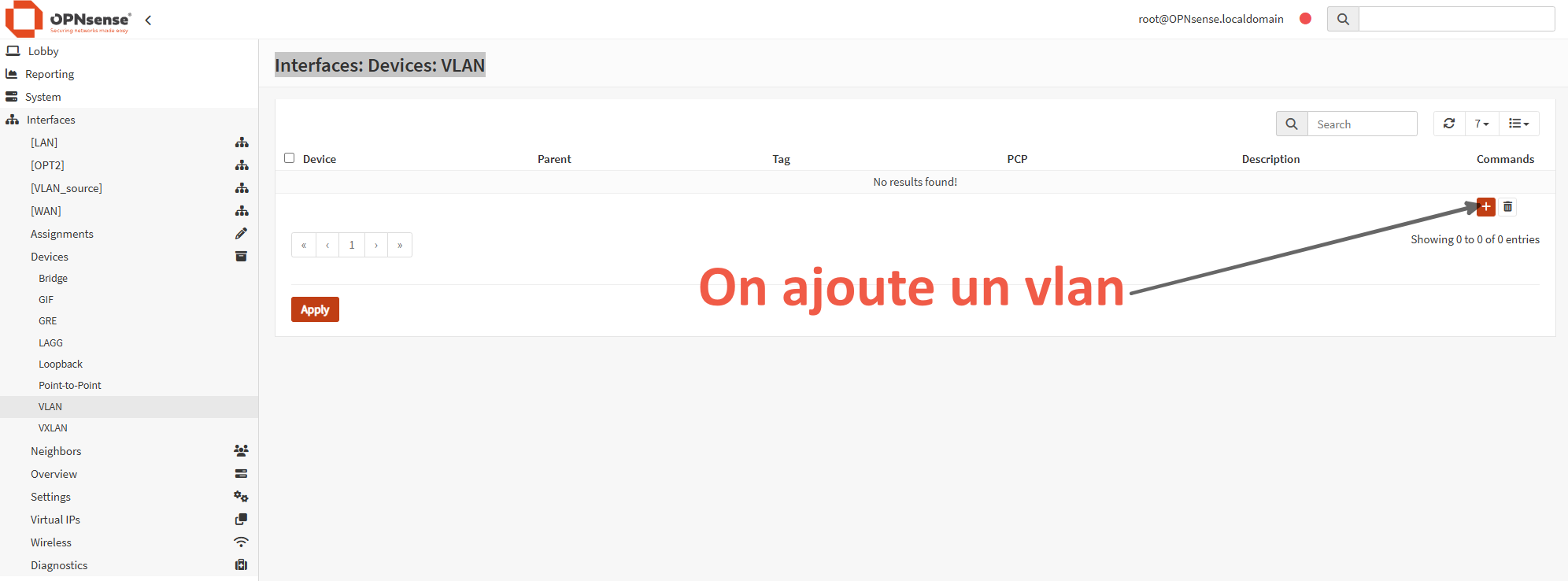This screenshot has width=1568, height=581.
Task: Click the VLAN table Search field
Action: pyautogui.click(x=1362, y=124)
